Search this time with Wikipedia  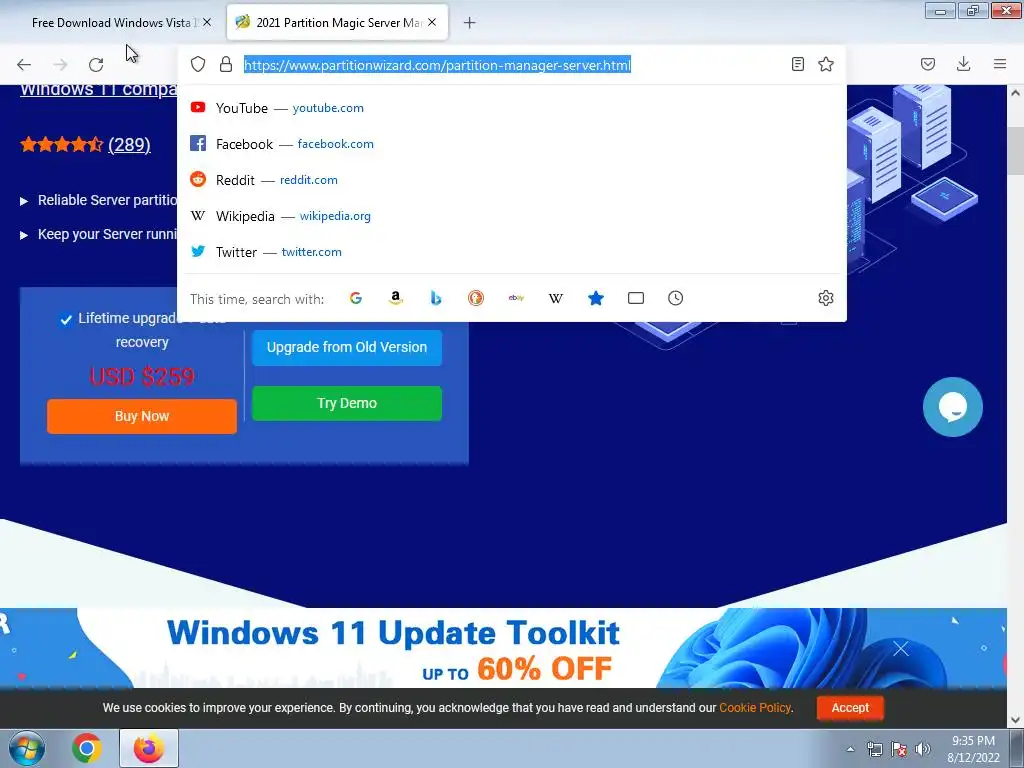tap(556, 298)
